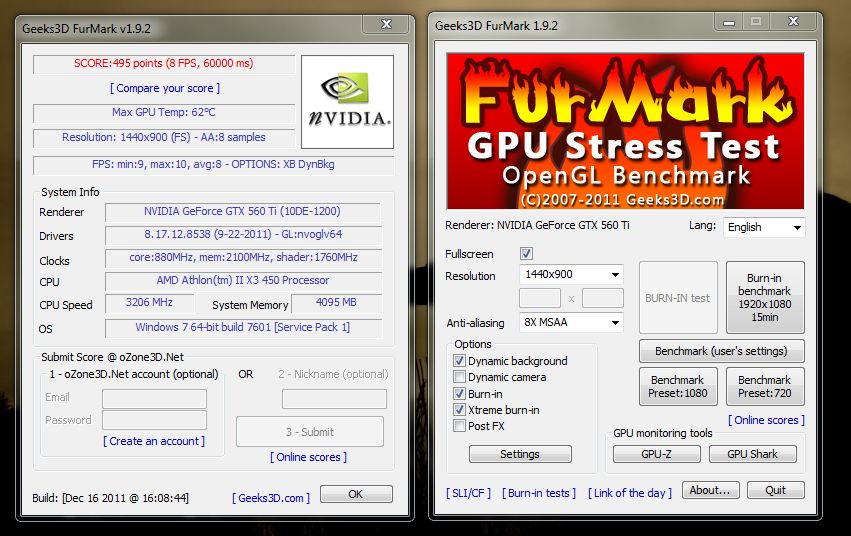This screenshot has width=851, height=536.
Task: Run Benchmark Preset:1080
Action: tap(678, 386)
